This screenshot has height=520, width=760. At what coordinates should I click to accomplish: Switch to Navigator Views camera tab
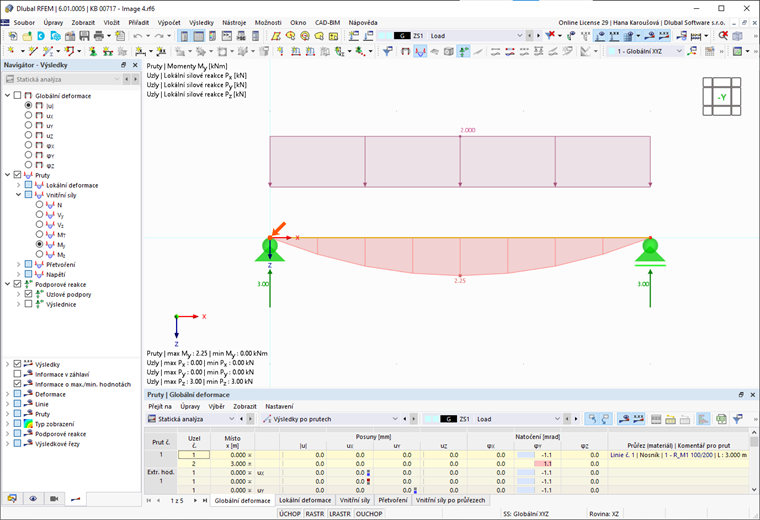(54, 499)
